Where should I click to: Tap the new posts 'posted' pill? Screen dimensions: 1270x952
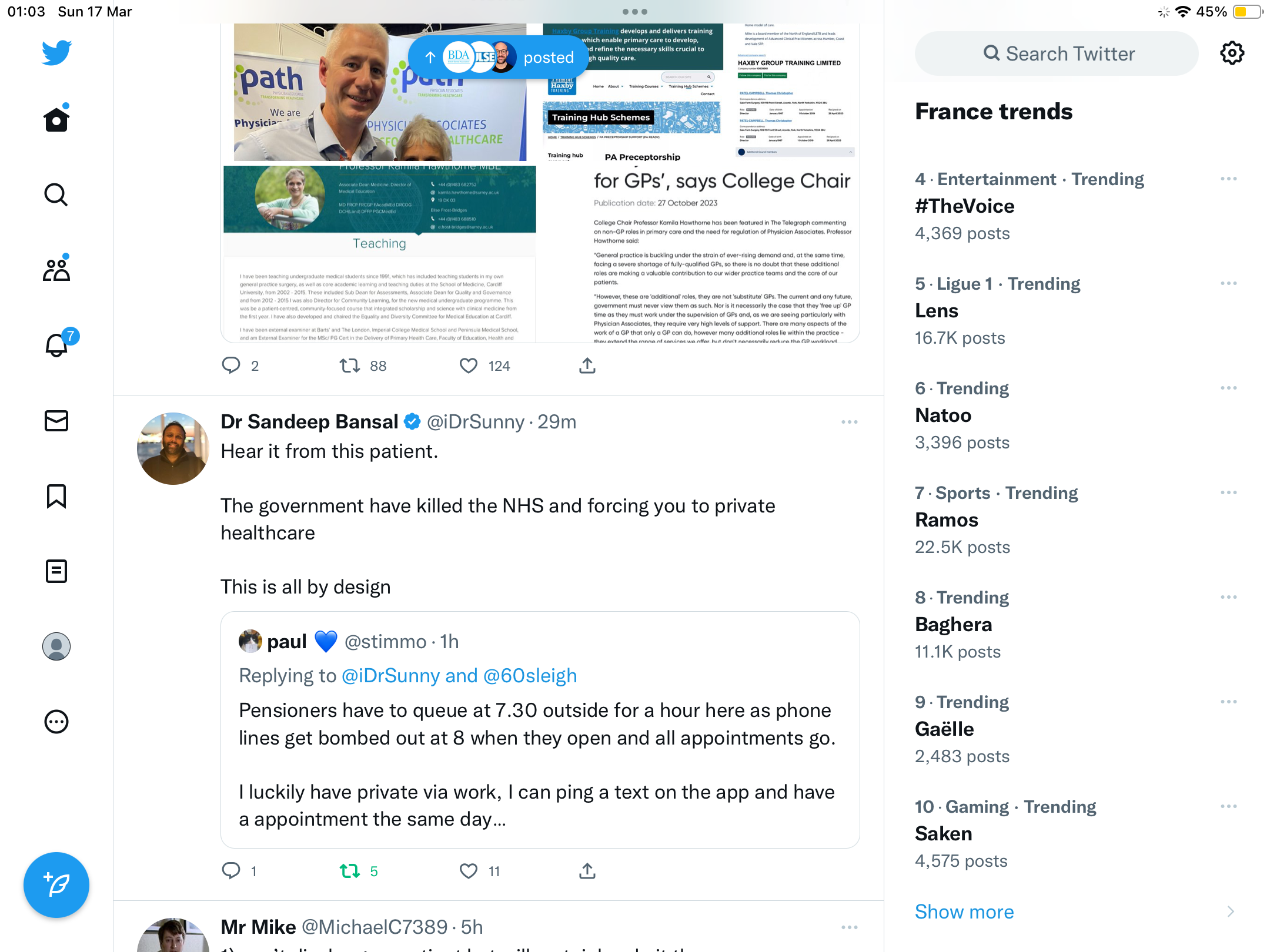coord(499,57)
